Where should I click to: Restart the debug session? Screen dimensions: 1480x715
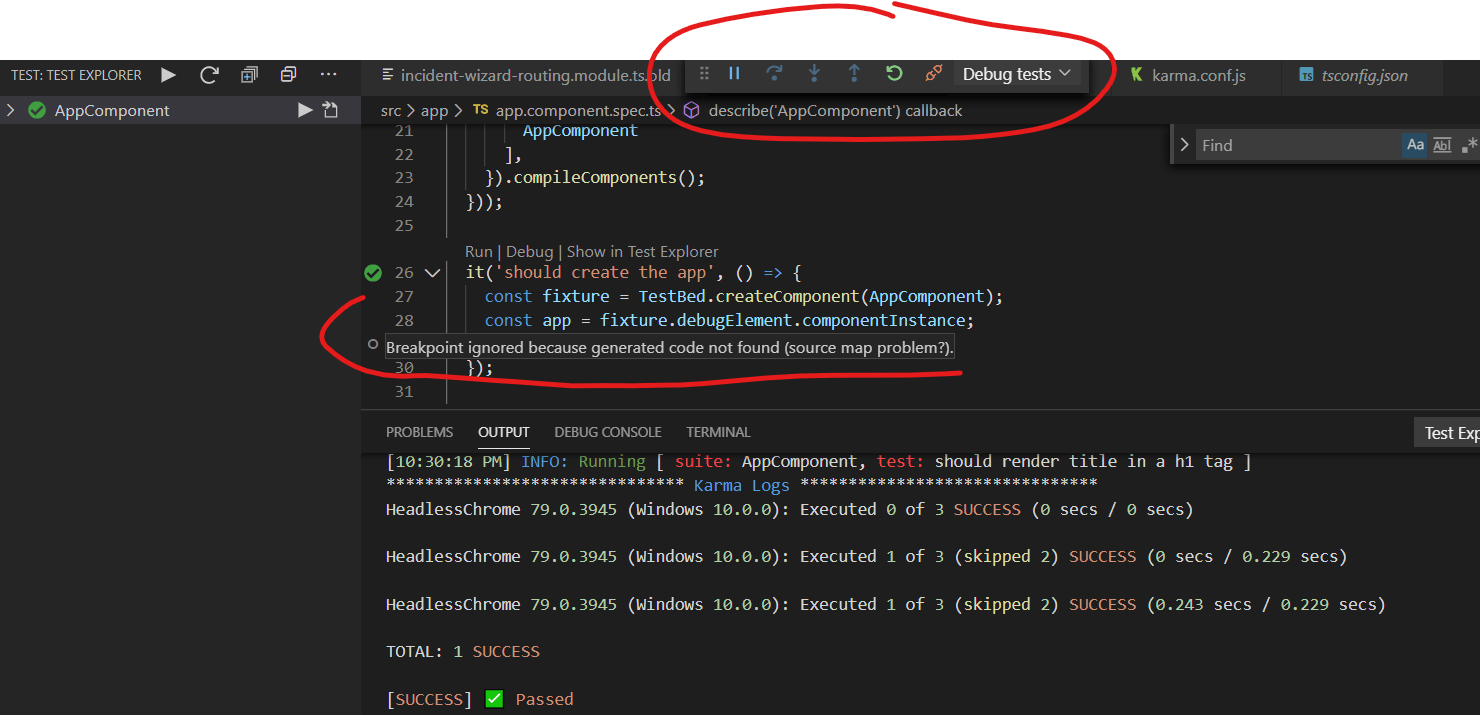click(894, 74)
